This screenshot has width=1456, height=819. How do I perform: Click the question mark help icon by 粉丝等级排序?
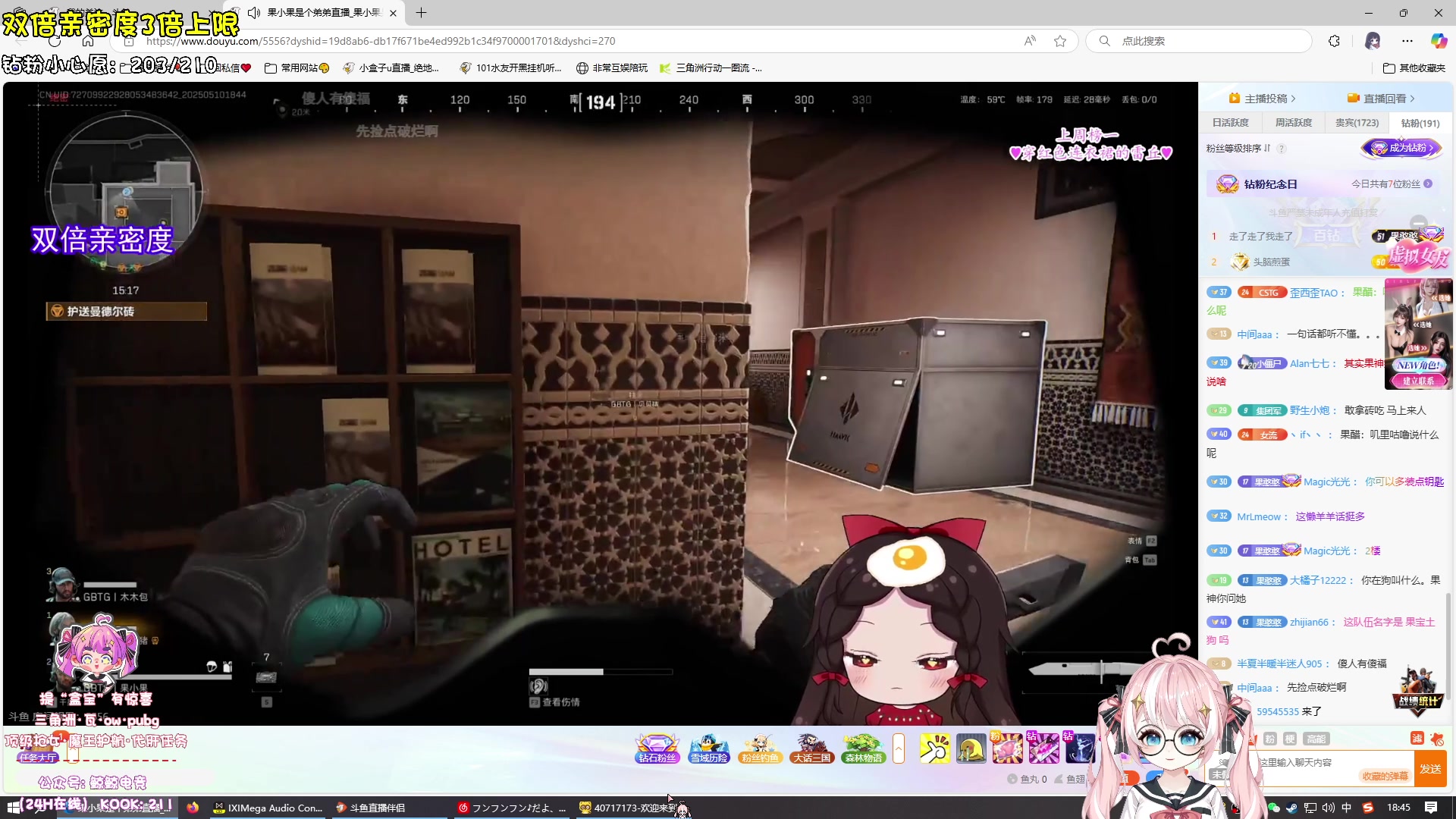pos(1282,149)
